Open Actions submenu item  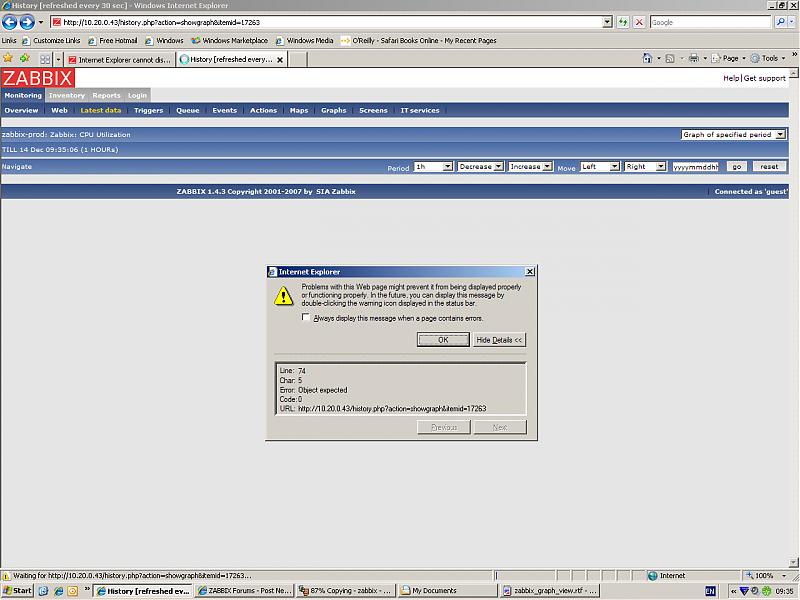point(263,110)
